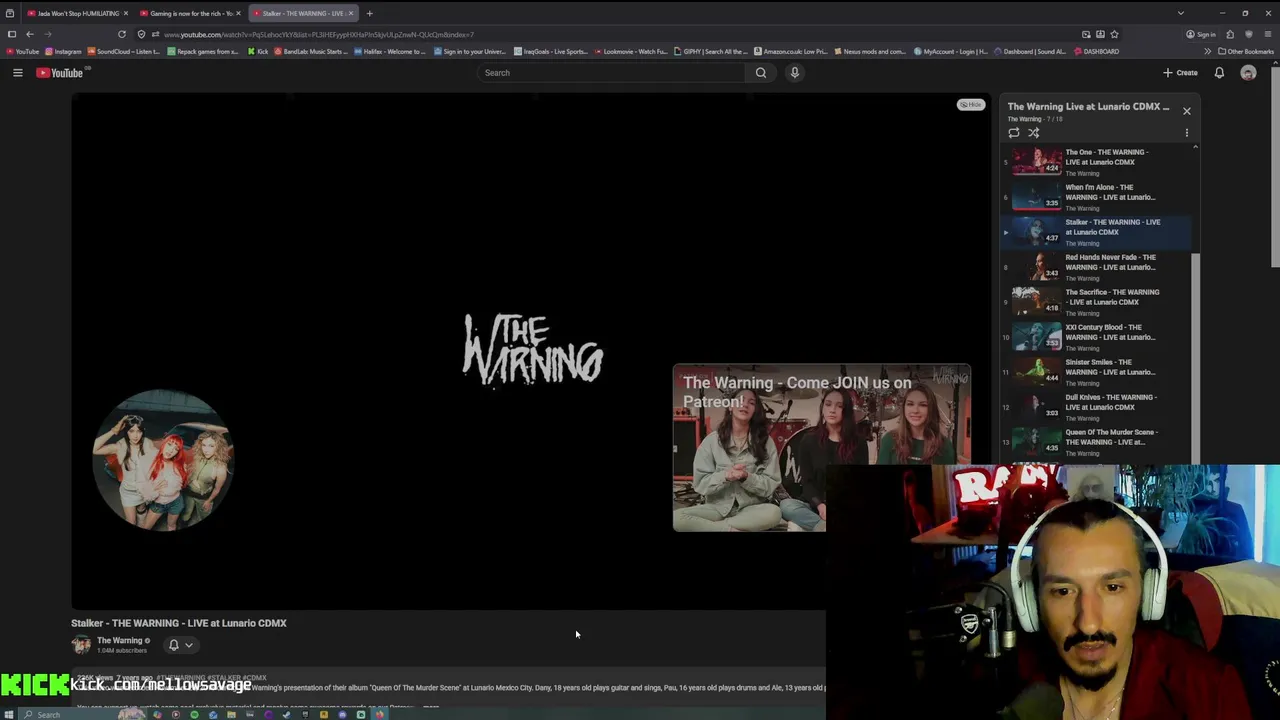Open YouTube notifications bell in header
The width and height of the screenshot is (1280, 720).
(1219, 72)
